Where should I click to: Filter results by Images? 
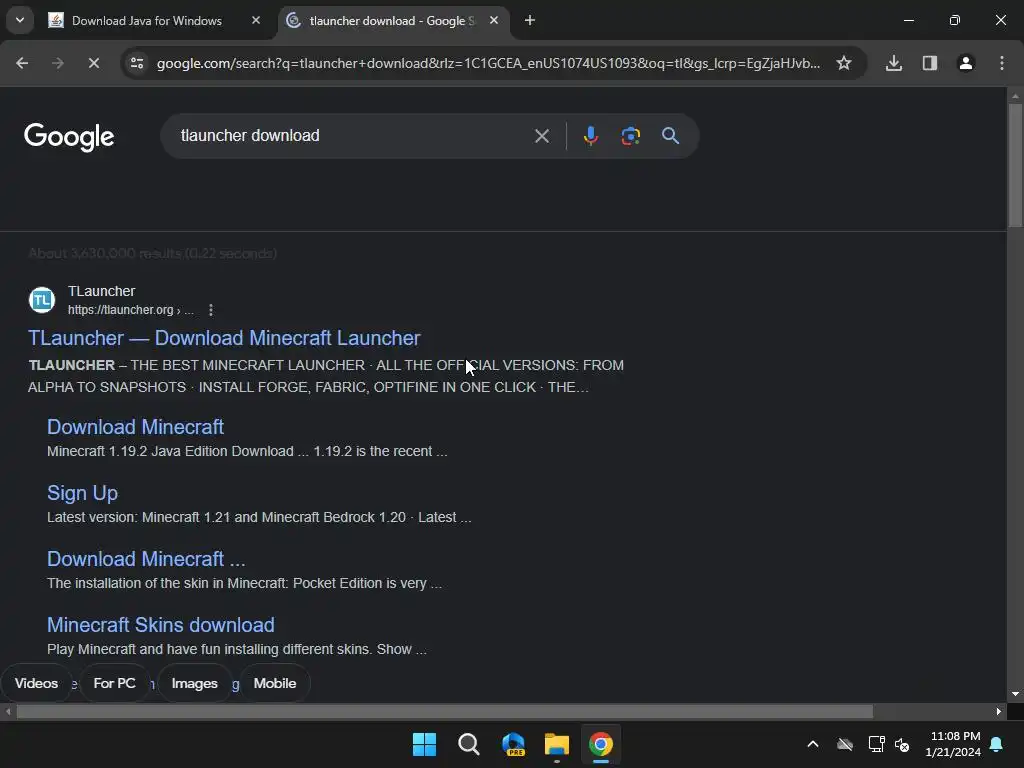195,683
